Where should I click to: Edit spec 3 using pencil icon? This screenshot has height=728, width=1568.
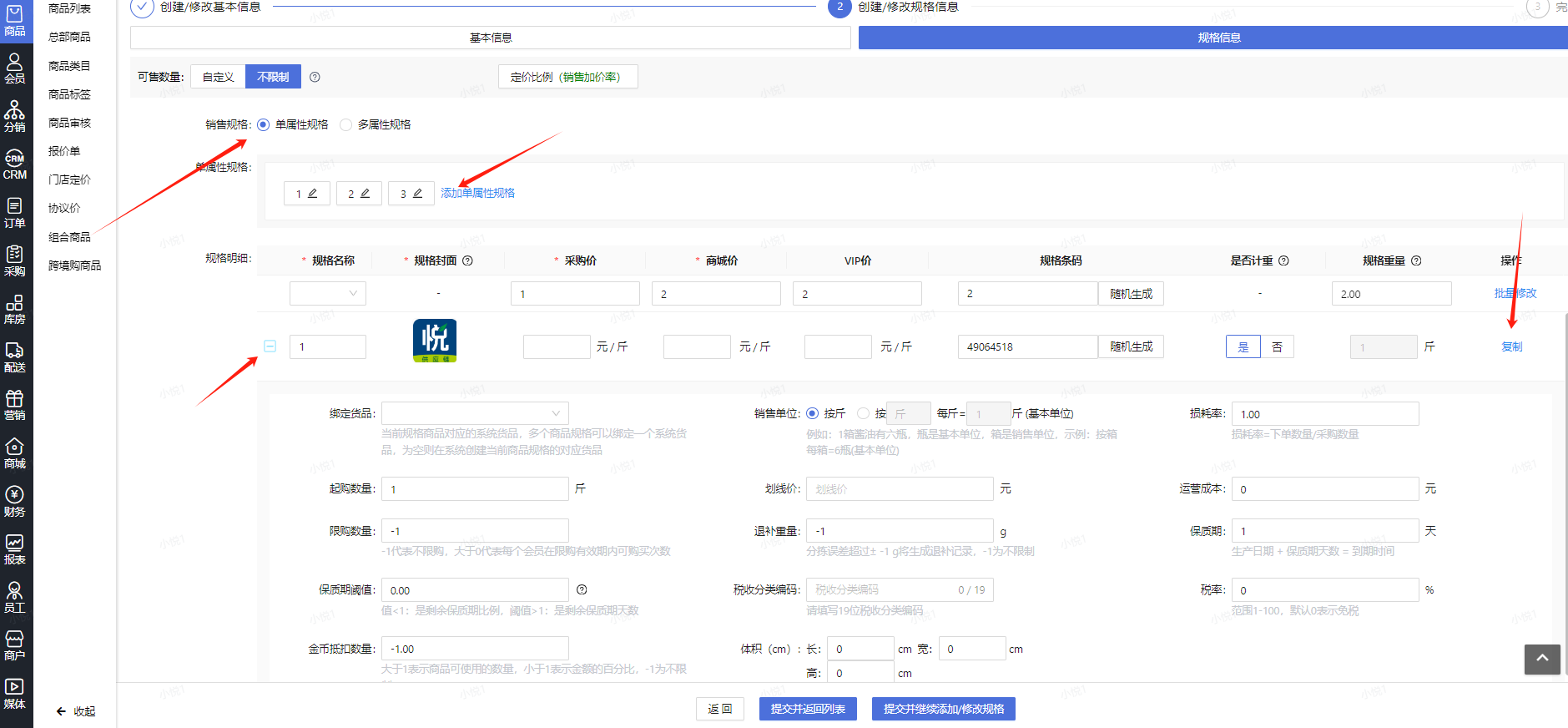coord(417,193)
